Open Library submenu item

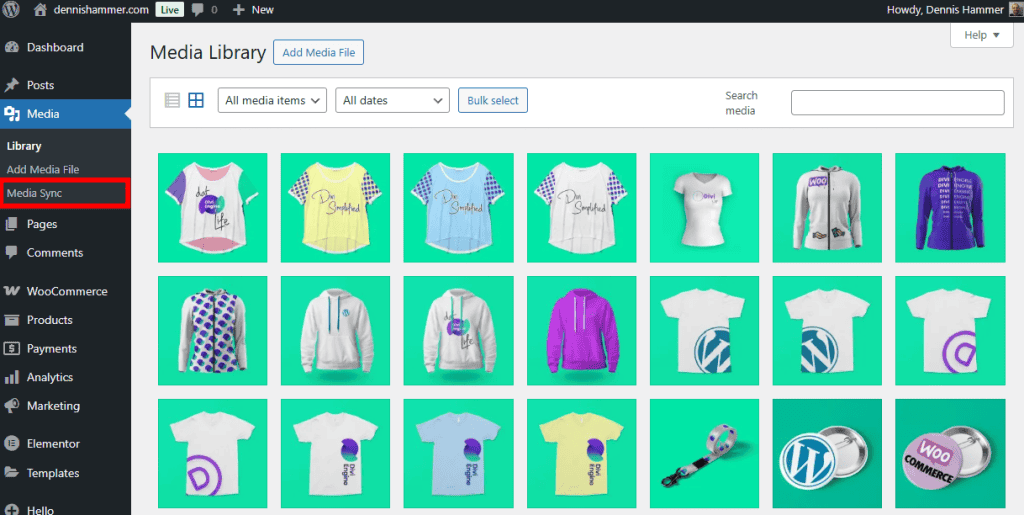(24, 146)
